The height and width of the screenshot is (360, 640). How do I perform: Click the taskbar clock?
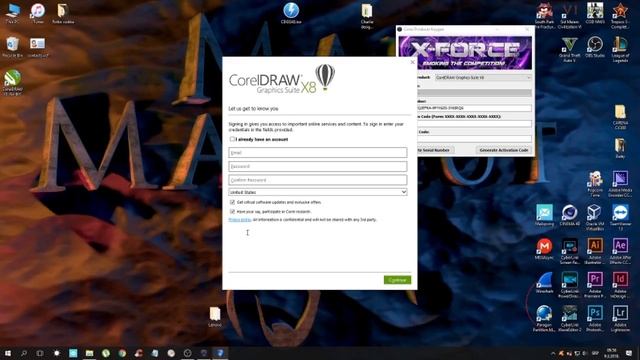[611, 353]
